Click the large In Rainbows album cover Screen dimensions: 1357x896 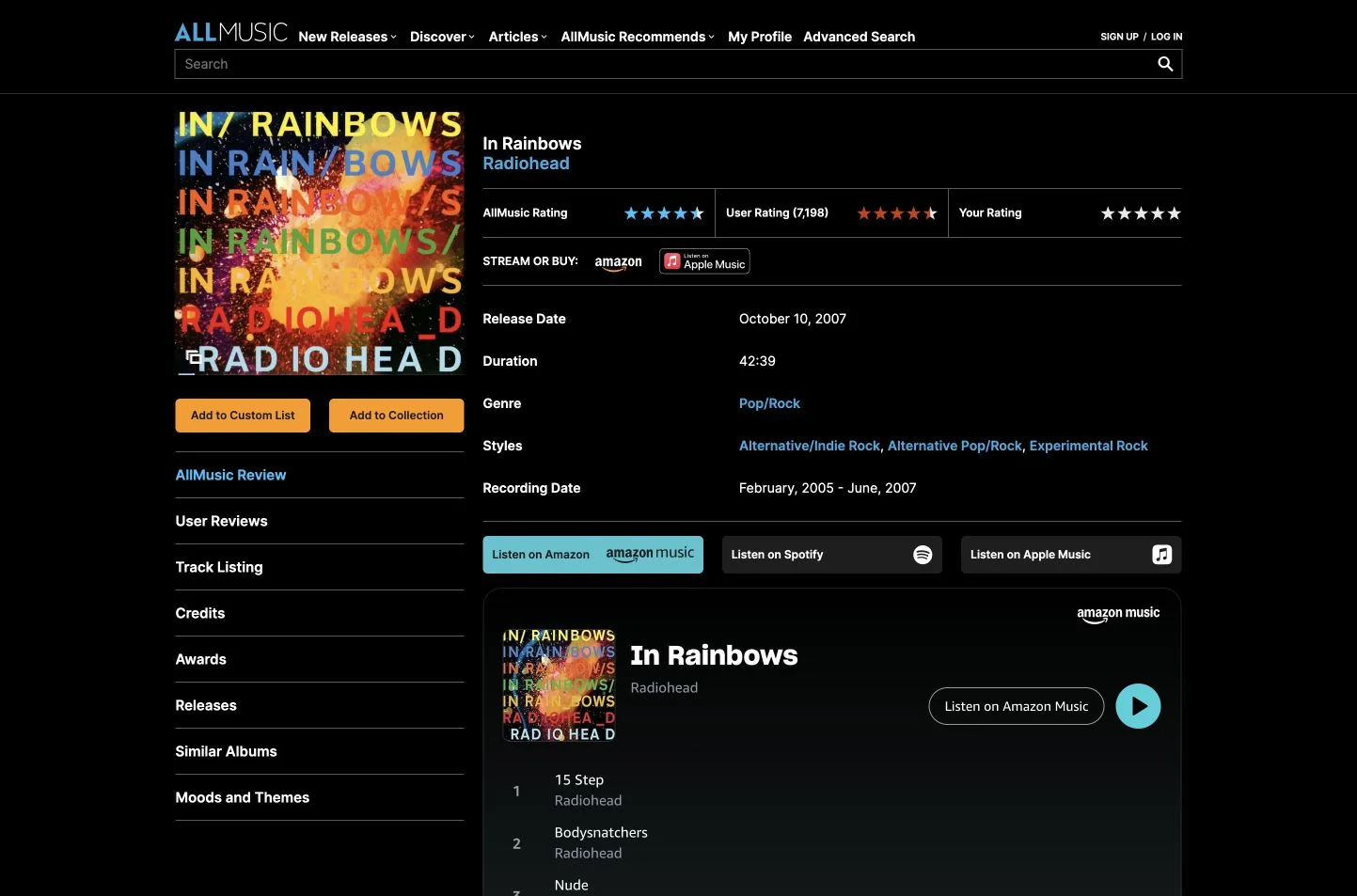tap(320, 244)
